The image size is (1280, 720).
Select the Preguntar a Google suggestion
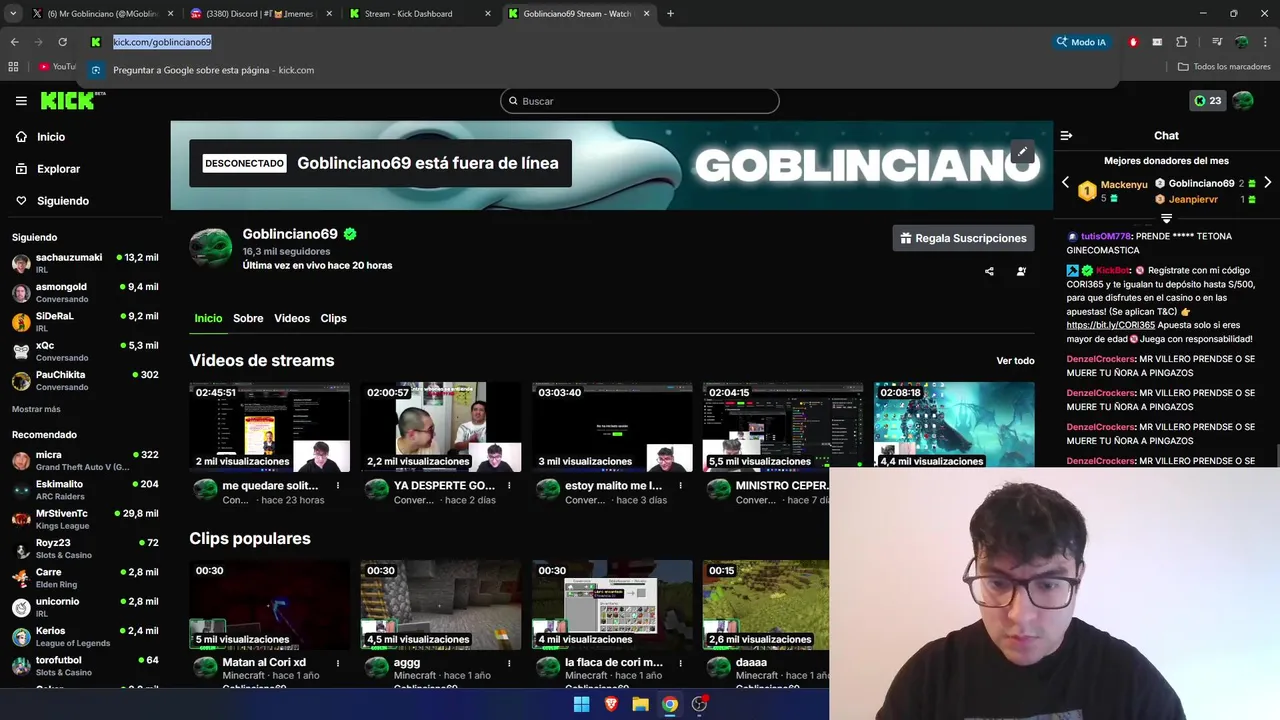point(600,70)
